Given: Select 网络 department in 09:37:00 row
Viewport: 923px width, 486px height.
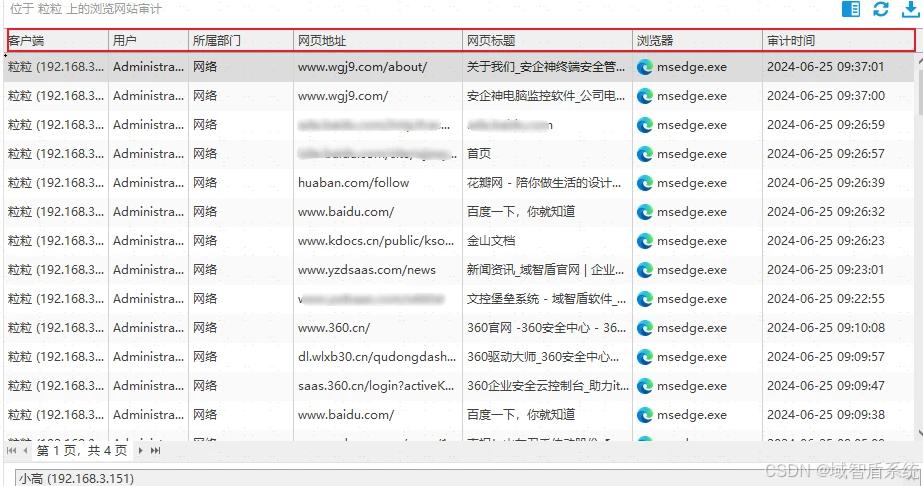Looking at the screenshot, I should 205,96.
